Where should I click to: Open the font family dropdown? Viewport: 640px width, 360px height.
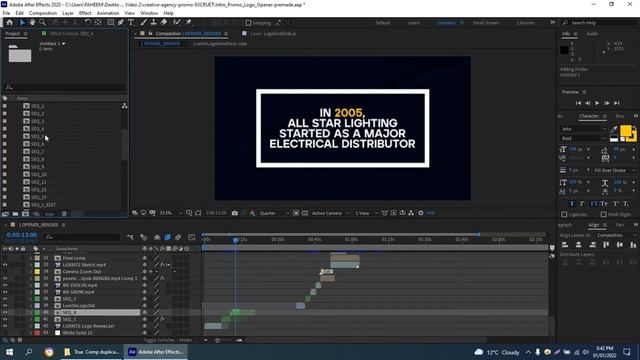tap(583, 129)
